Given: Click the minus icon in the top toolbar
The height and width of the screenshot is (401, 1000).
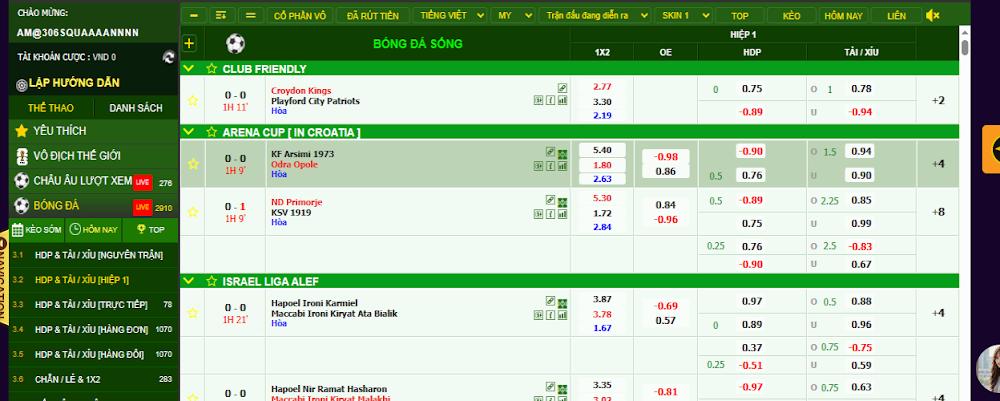Looking at the screenshot, I should pyautogui.click(x=194, y=15).
